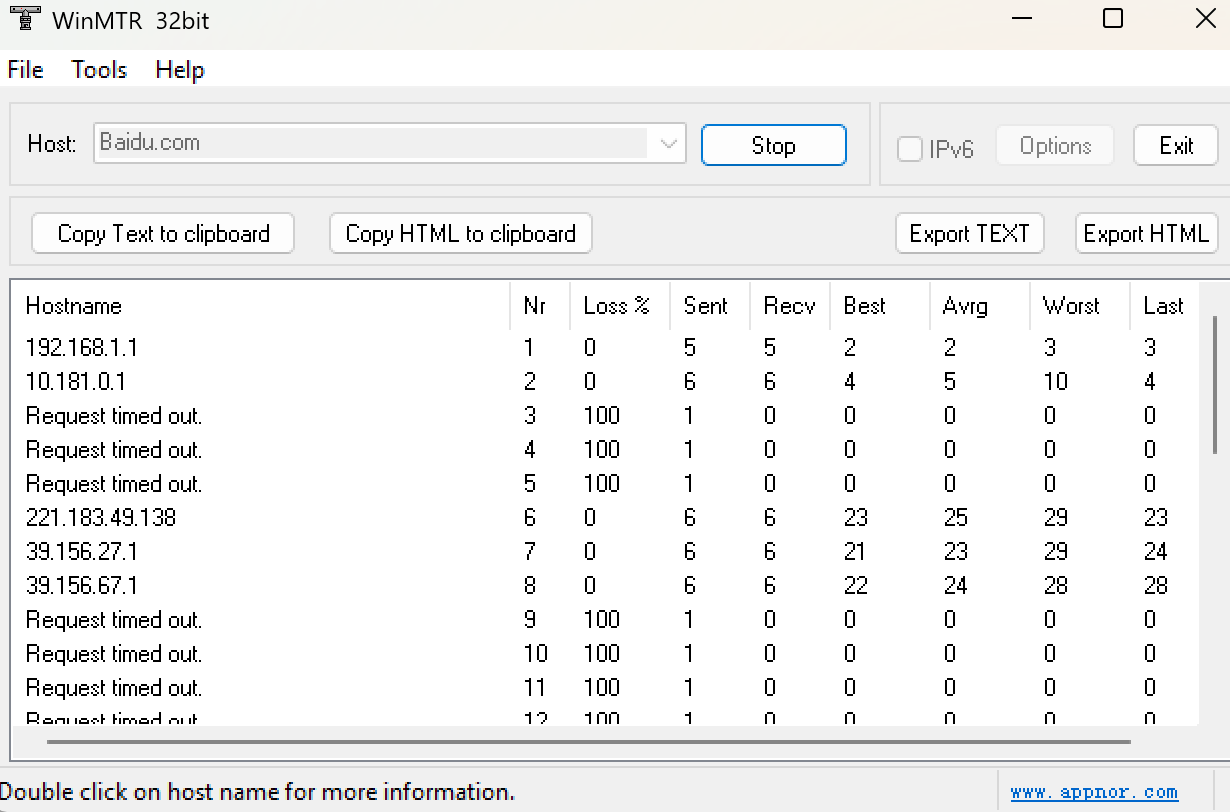Viewport: 1230px width, 812px height.
Task: Stop the trace with the Stop button
Action: click(774, 146)
